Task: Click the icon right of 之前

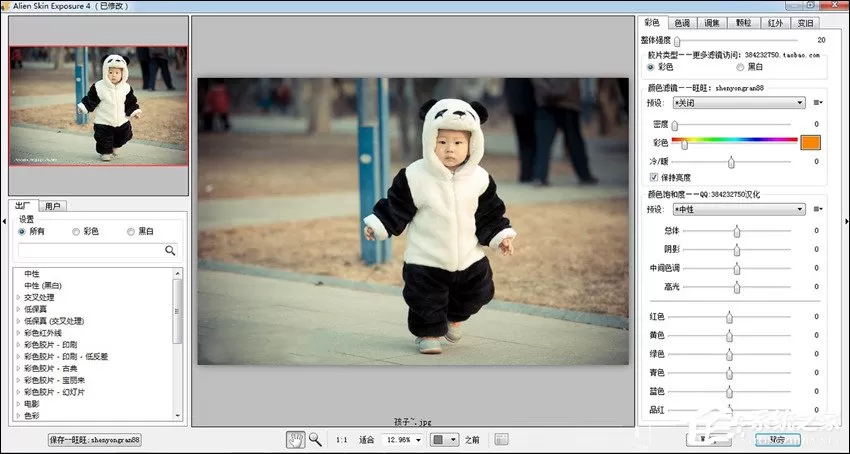Action: tap(501, 439)
